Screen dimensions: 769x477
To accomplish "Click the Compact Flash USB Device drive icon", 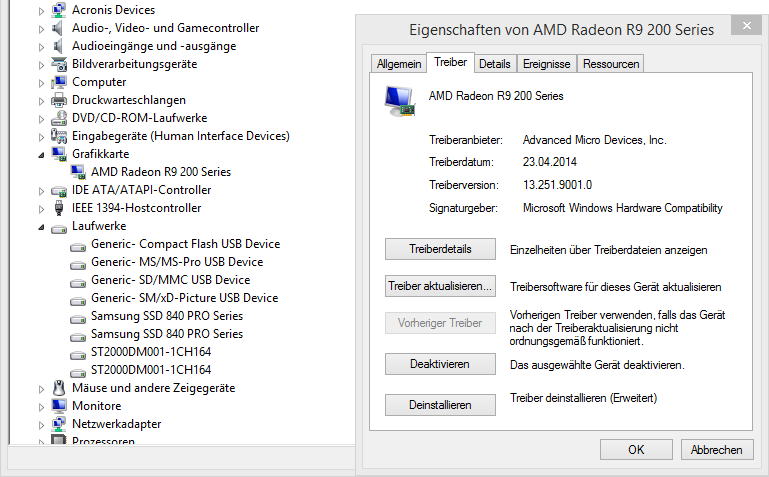I will [78, 247].
